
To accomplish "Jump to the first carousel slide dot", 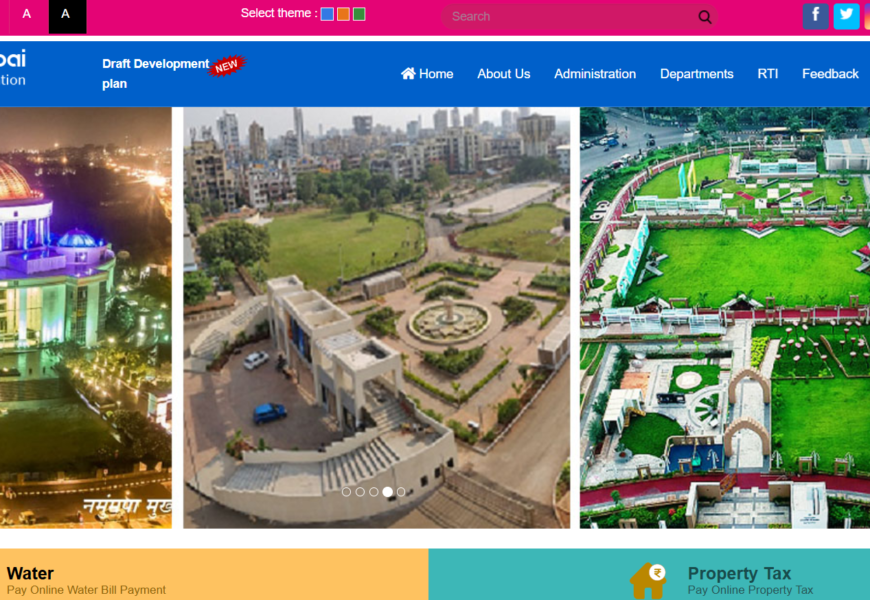I will (346, 492).
